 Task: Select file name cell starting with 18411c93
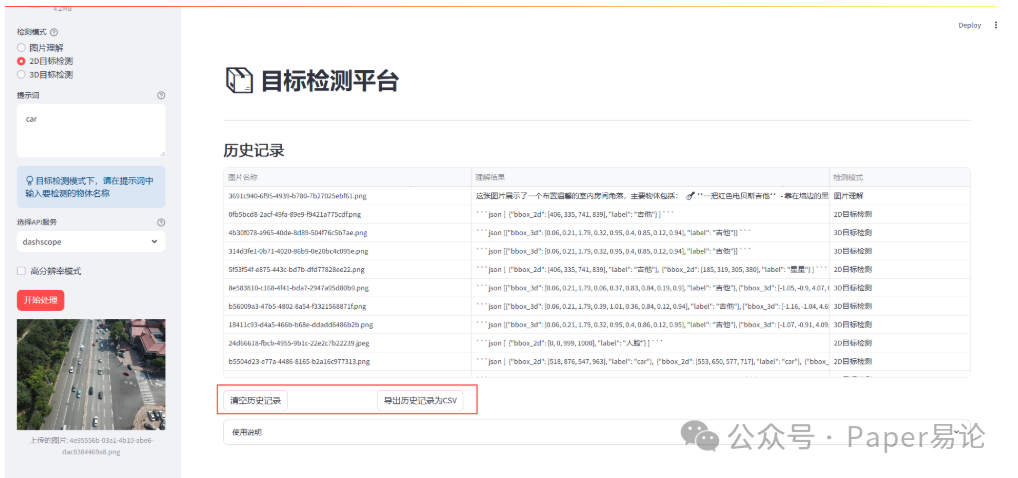coord(347,324)
